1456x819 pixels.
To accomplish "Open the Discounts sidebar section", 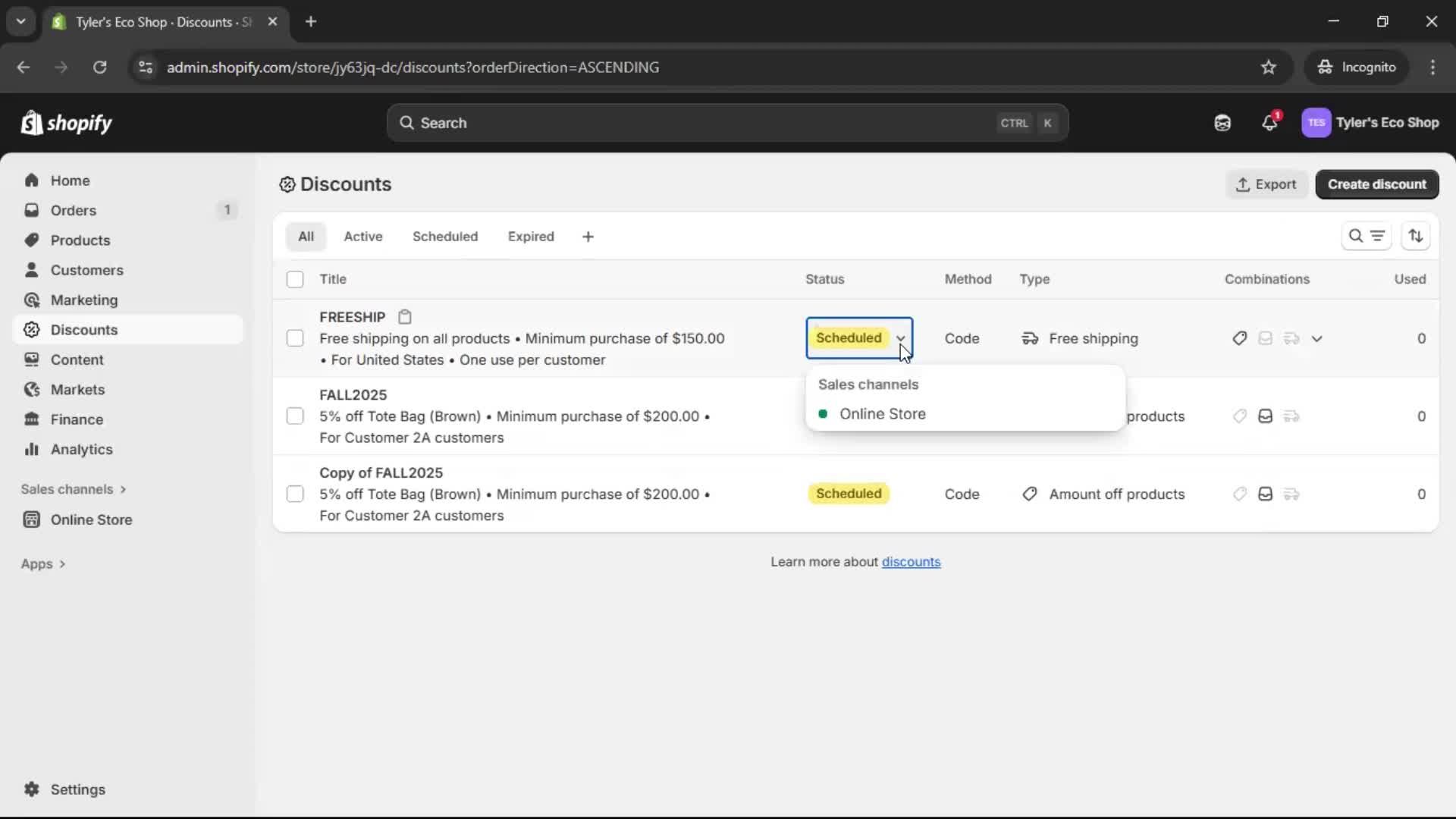I will coord(85,330).
